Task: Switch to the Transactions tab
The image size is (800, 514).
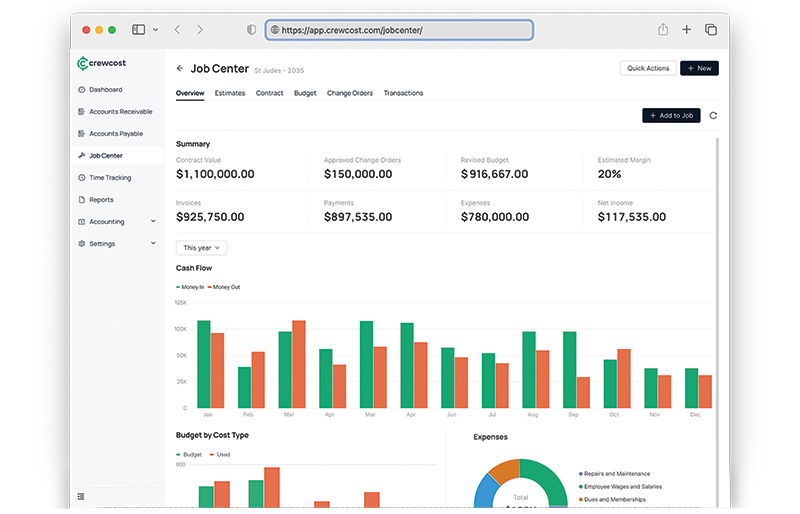Action: coord(404,93)
